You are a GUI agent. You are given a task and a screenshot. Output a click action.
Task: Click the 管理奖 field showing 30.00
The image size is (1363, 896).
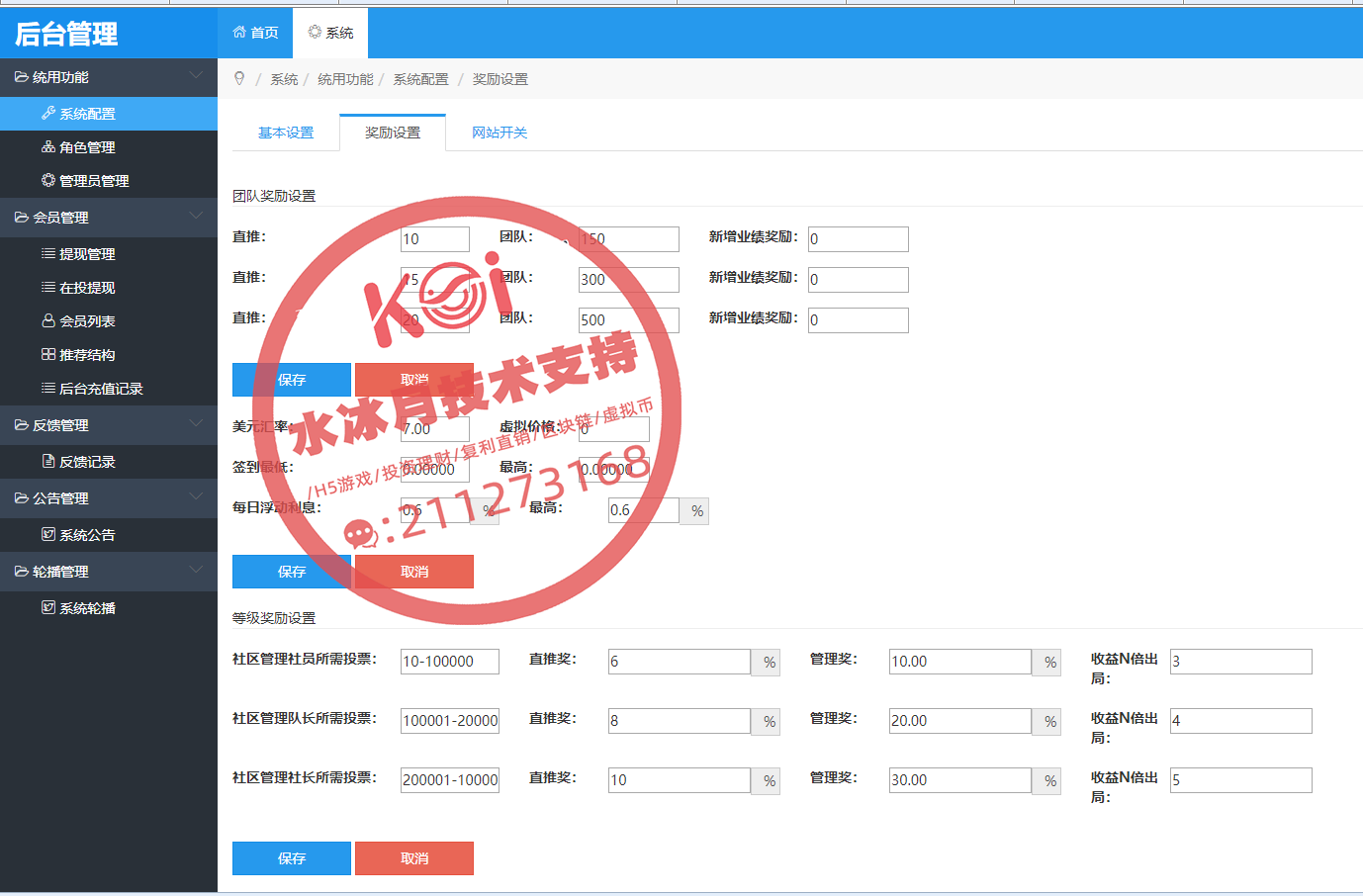[960, 780]
